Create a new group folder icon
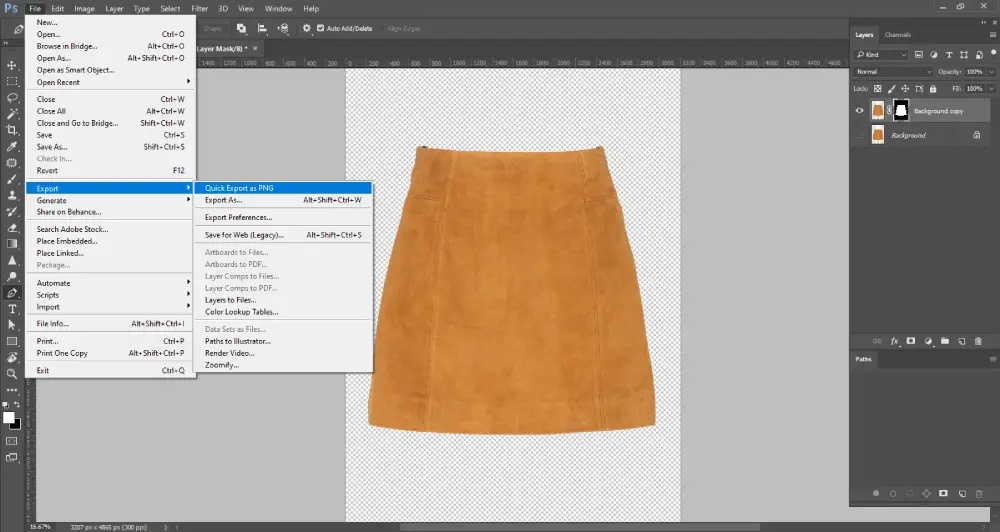The image size is (1000, 532). [945, 341]
